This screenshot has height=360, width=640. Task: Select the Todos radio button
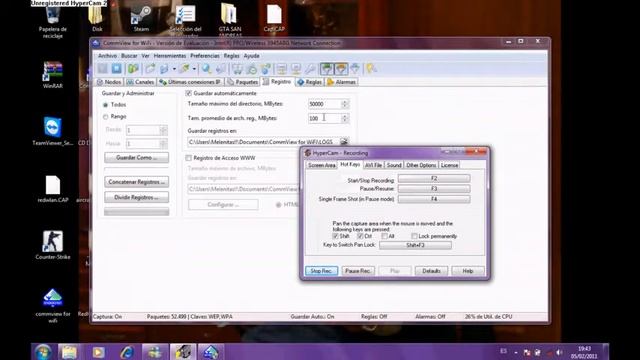[105, 105]
